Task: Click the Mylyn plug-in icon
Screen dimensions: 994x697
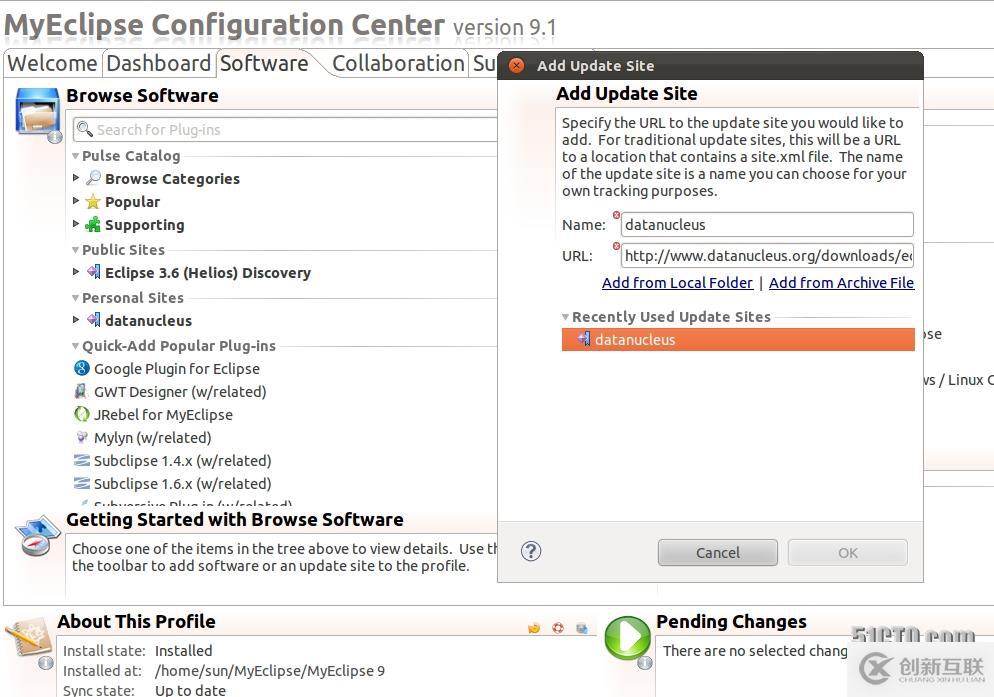Action: coord(82,437)
